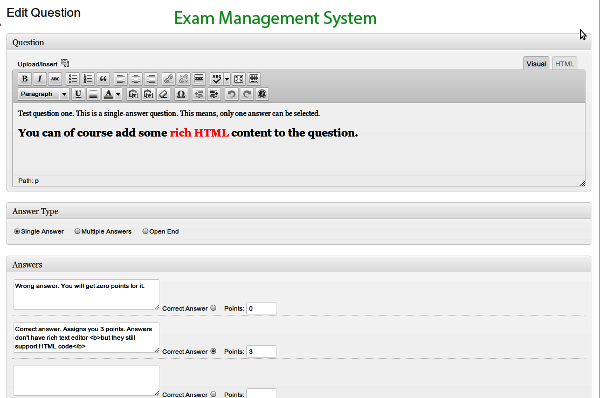Click the 'rich HTML' red text in editor

point(199,133)
